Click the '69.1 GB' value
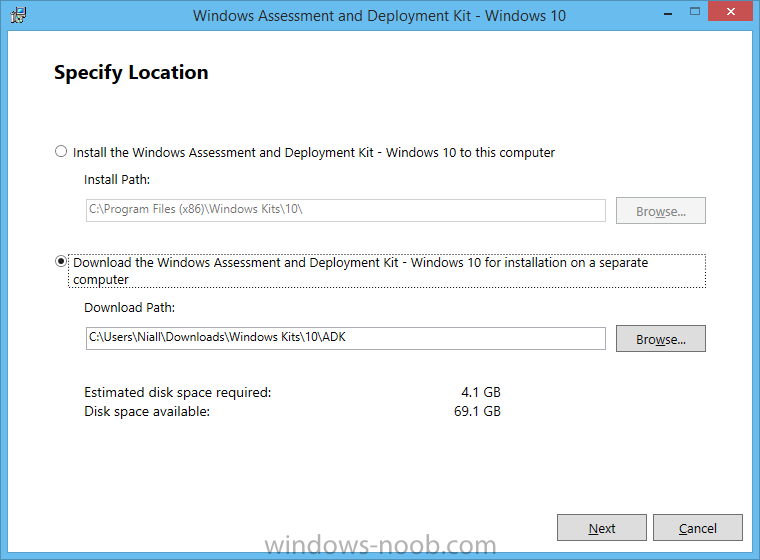This screenshot has width=760, height=560. click(x=477, y=411)
